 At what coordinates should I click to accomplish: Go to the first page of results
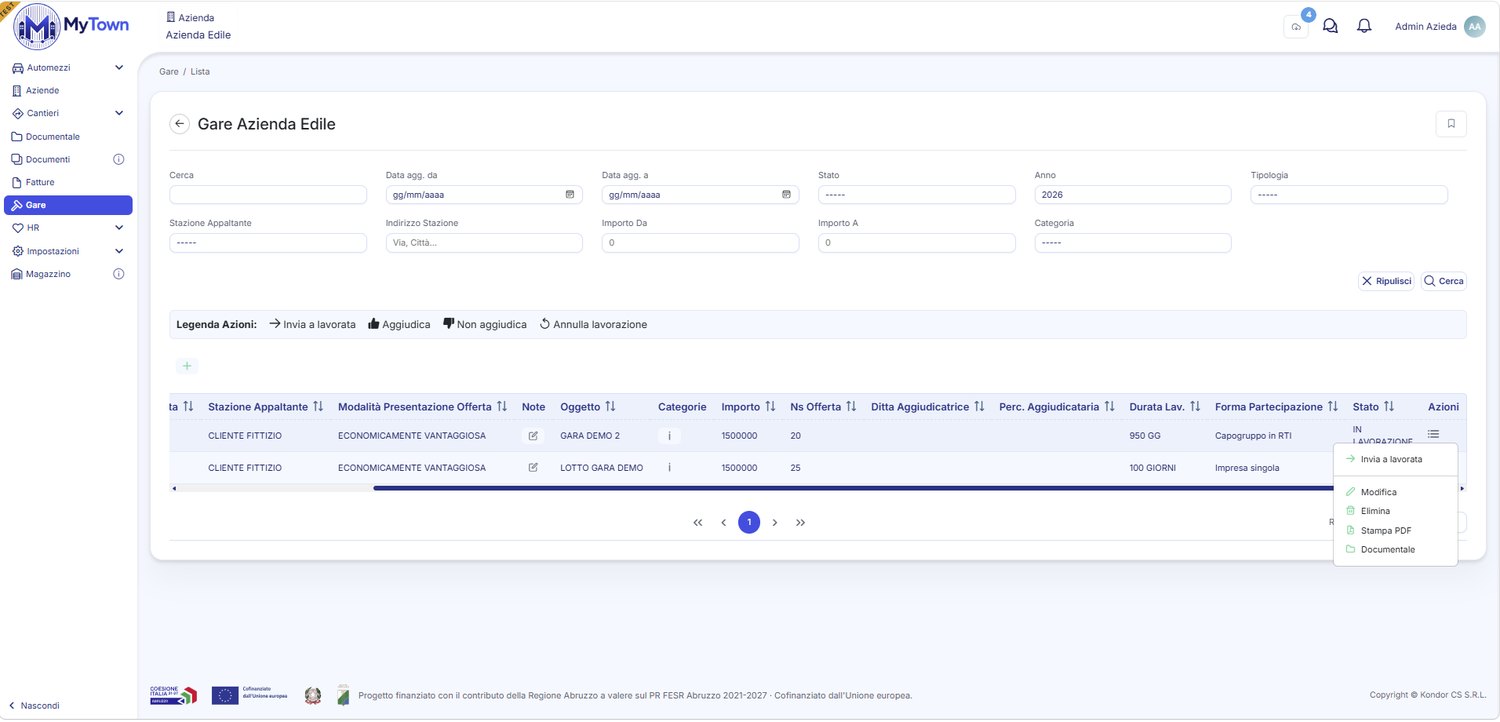tap(698, 522)
